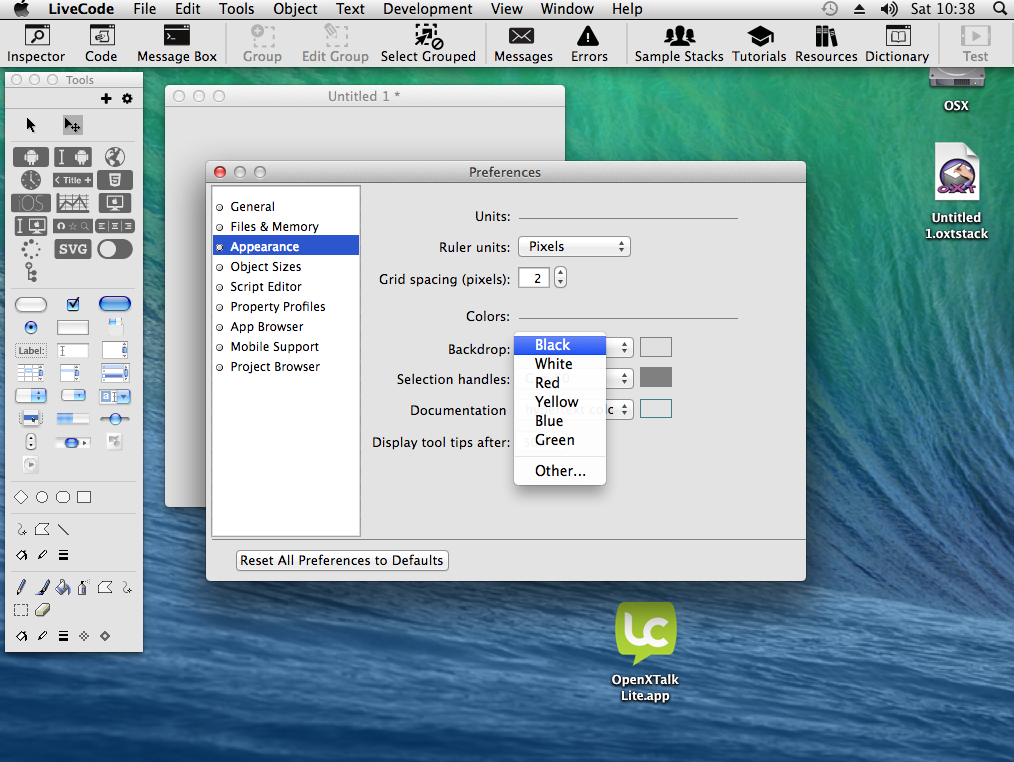Choose Other... from the Backdrop menu
1014x762 pixels.
pos(560,471)
